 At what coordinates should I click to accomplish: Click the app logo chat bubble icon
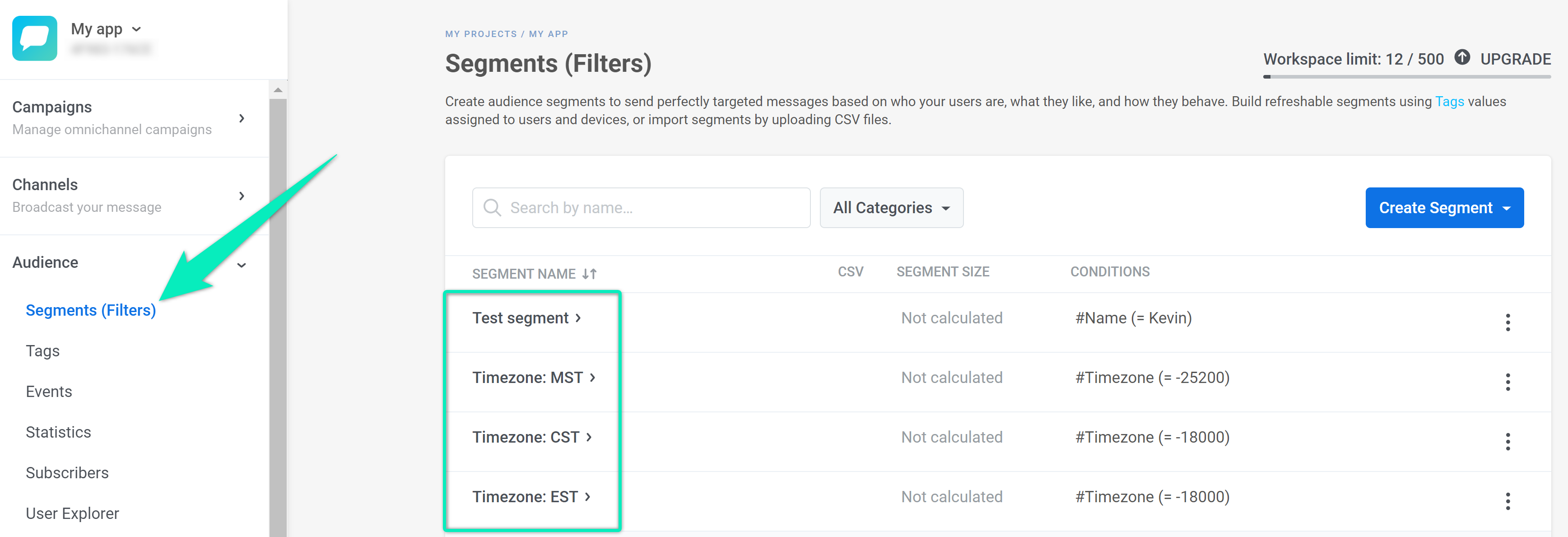click(x=35, y=38)
